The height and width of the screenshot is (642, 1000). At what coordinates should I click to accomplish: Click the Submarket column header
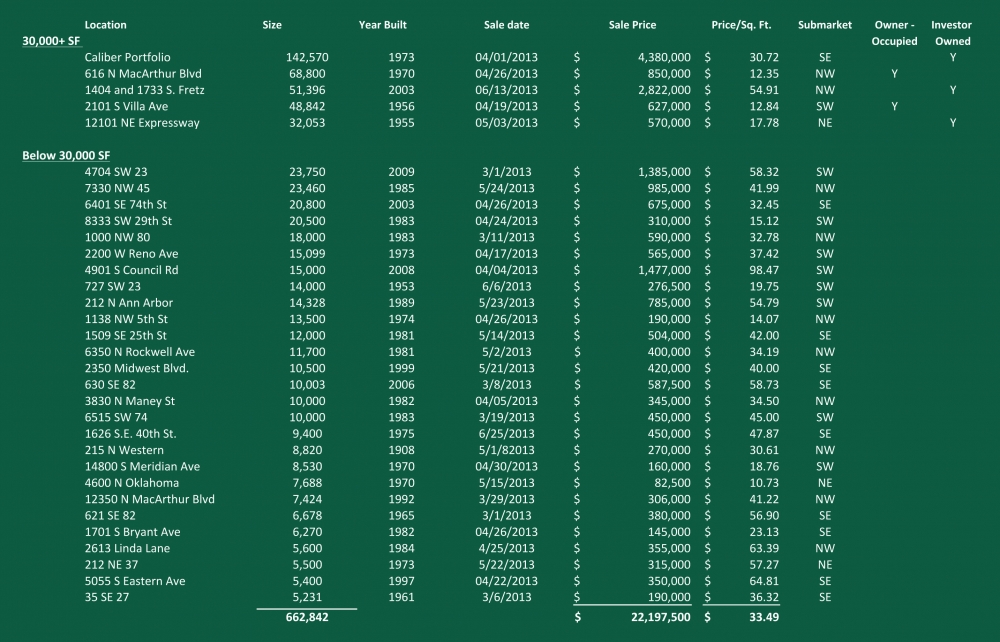point(825,25)
